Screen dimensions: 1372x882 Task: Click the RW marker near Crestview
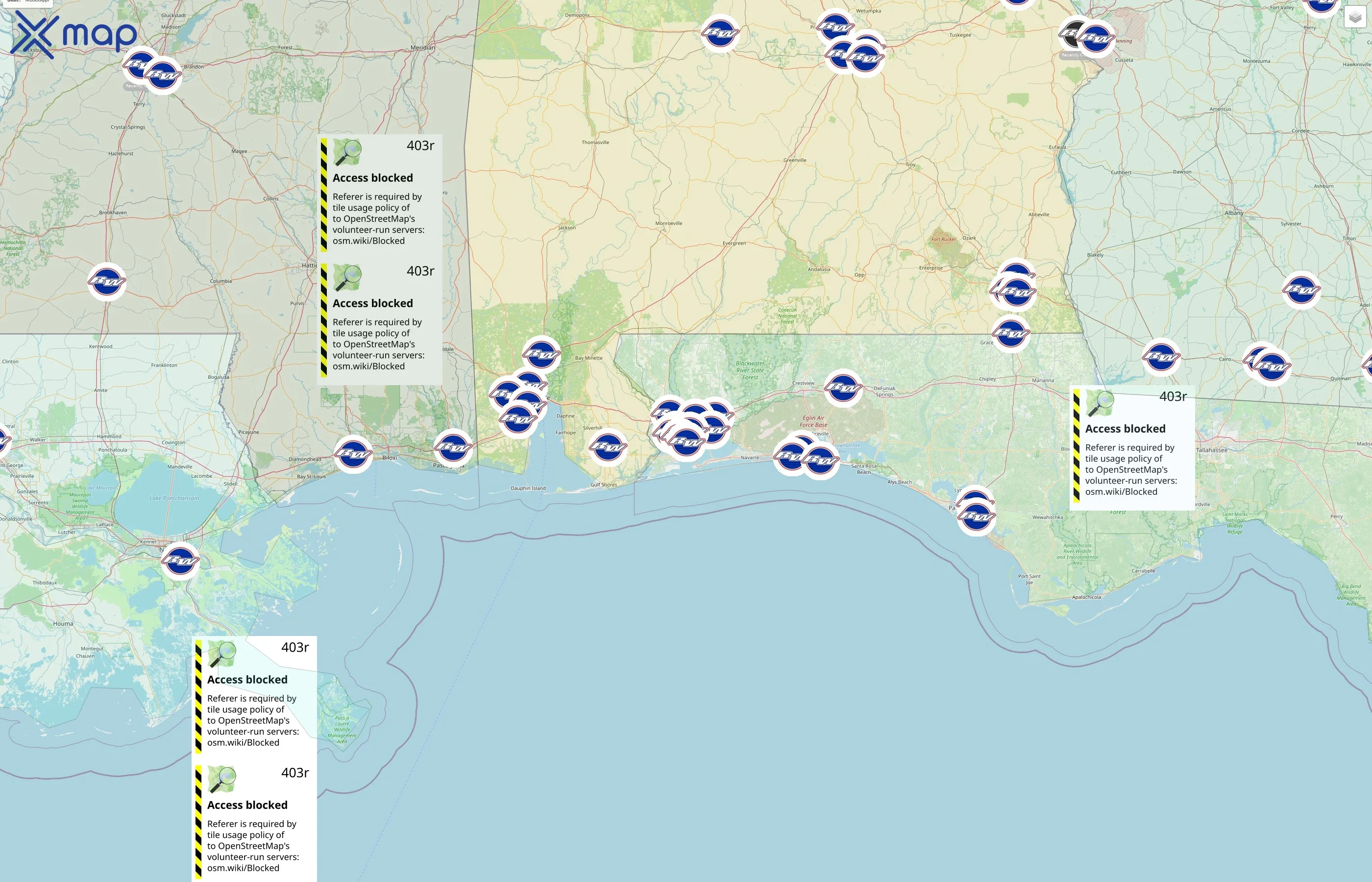[x=843, y=388]
